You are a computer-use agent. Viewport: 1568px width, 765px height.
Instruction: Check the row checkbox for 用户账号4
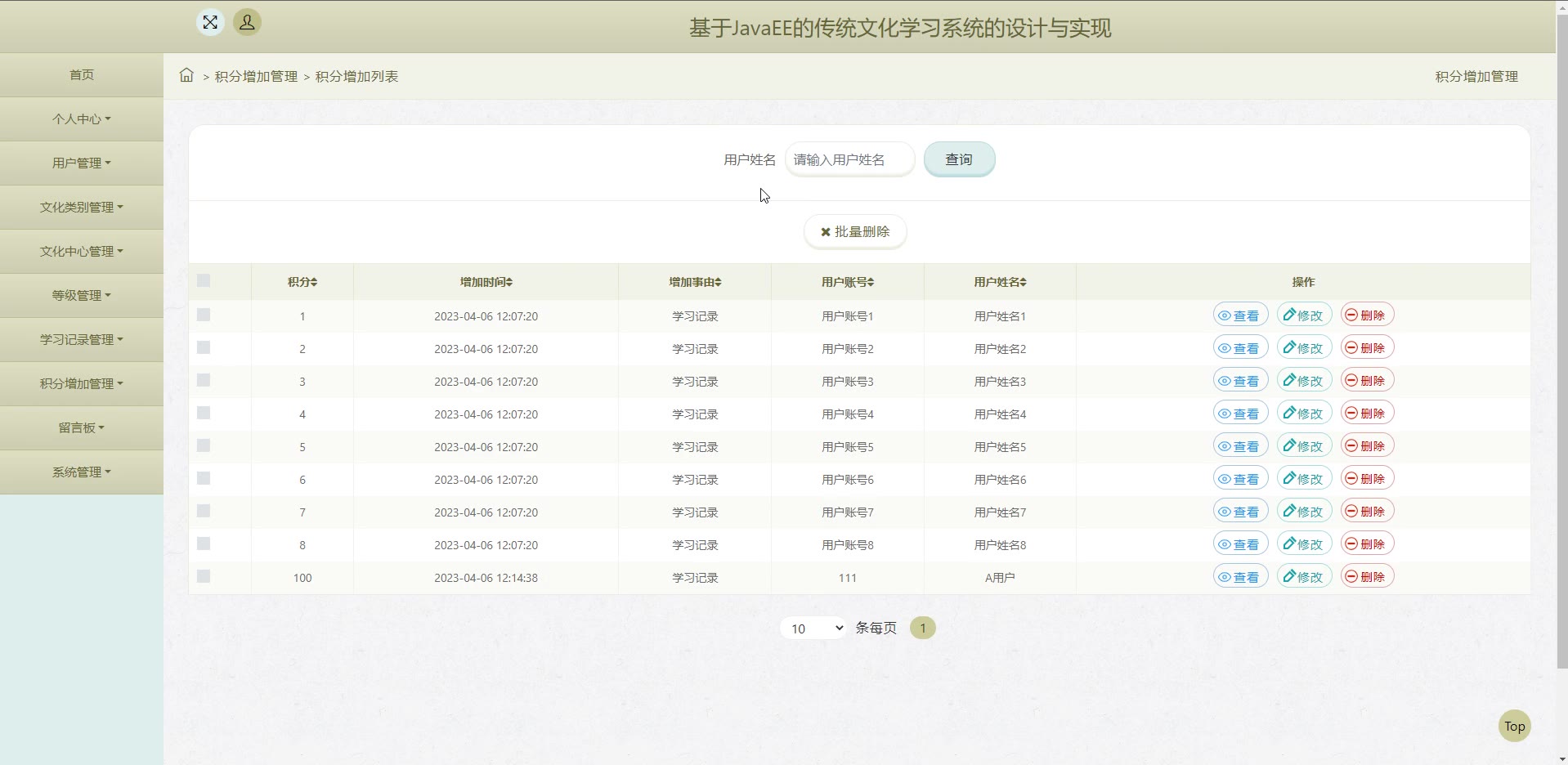coord(204,413)
